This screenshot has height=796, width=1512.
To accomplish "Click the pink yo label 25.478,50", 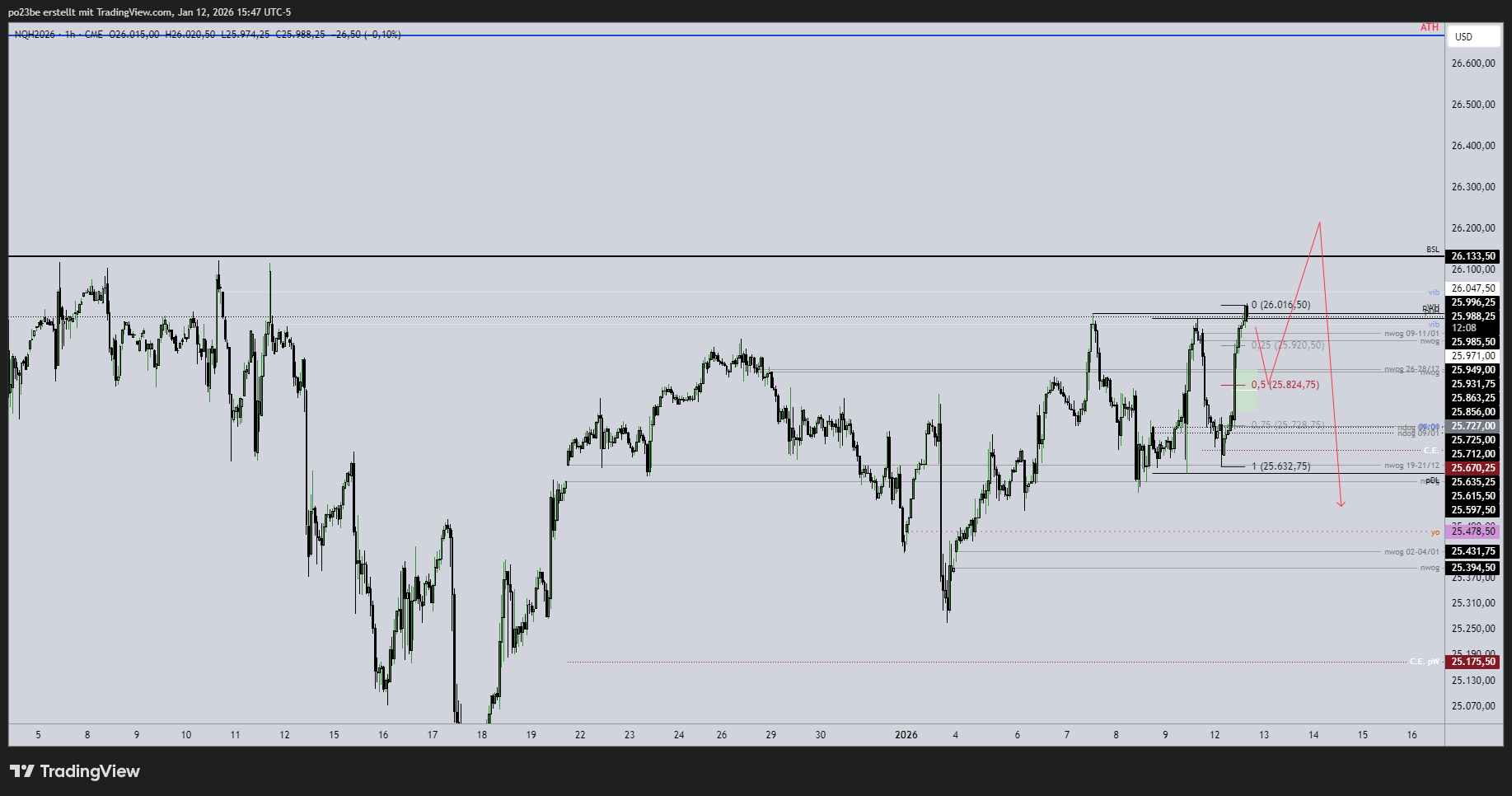I will pyautogui.click(x=1474, y=531).
